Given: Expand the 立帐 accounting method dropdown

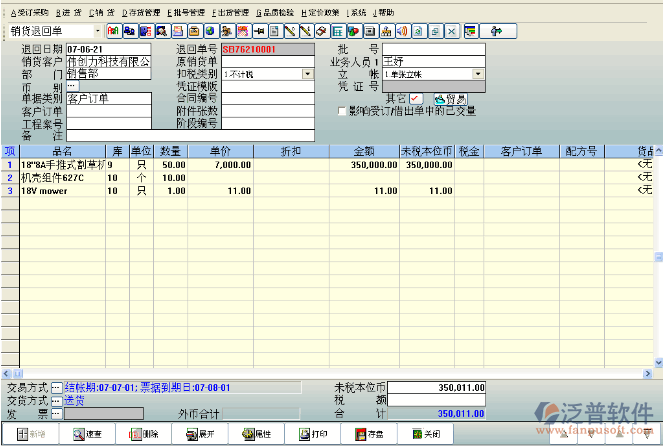Looking at the screenshot, I should pyautogui.click(x=478, y=74).
